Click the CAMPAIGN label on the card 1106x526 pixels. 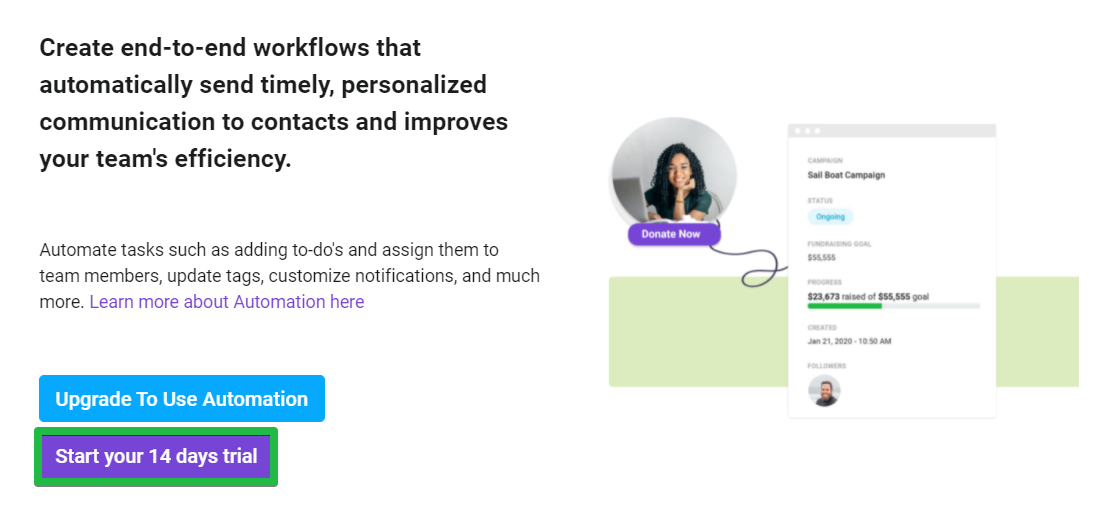pyautogui.click(x=825, y=161)
